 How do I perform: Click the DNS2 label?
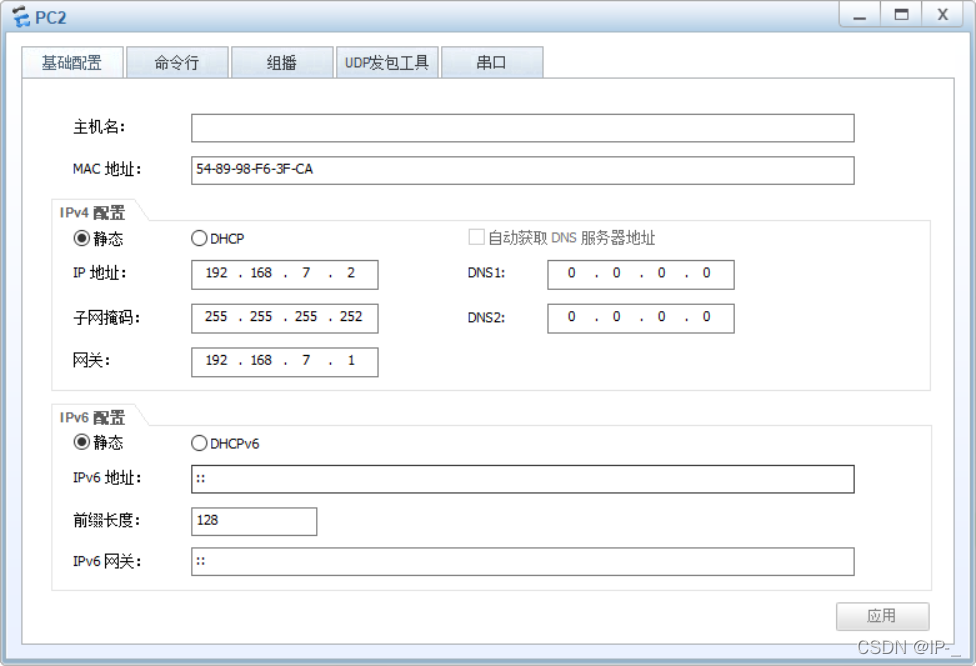[486, 317]
